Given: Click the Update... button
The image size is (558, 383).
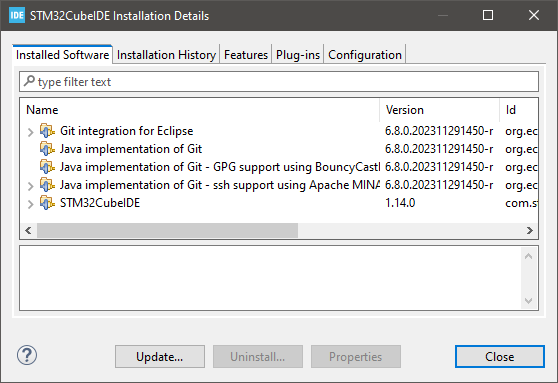Looking at the screenshot, I should tap(160, 357).
